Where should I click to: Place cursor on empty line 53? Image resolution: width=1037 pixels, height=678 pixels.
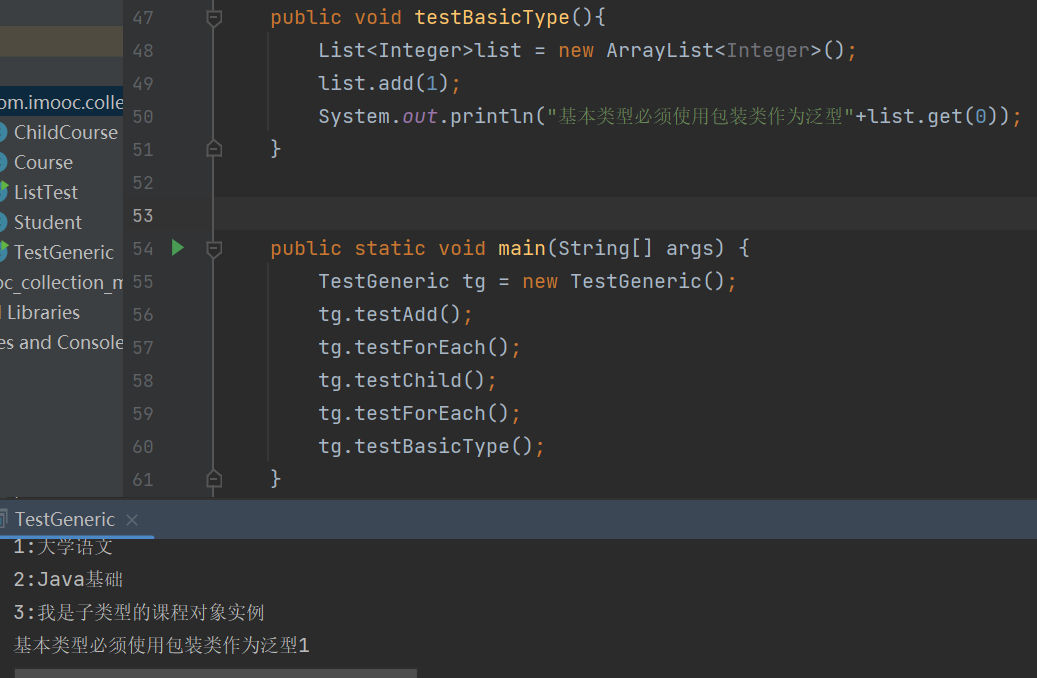[x=600, y=215]
